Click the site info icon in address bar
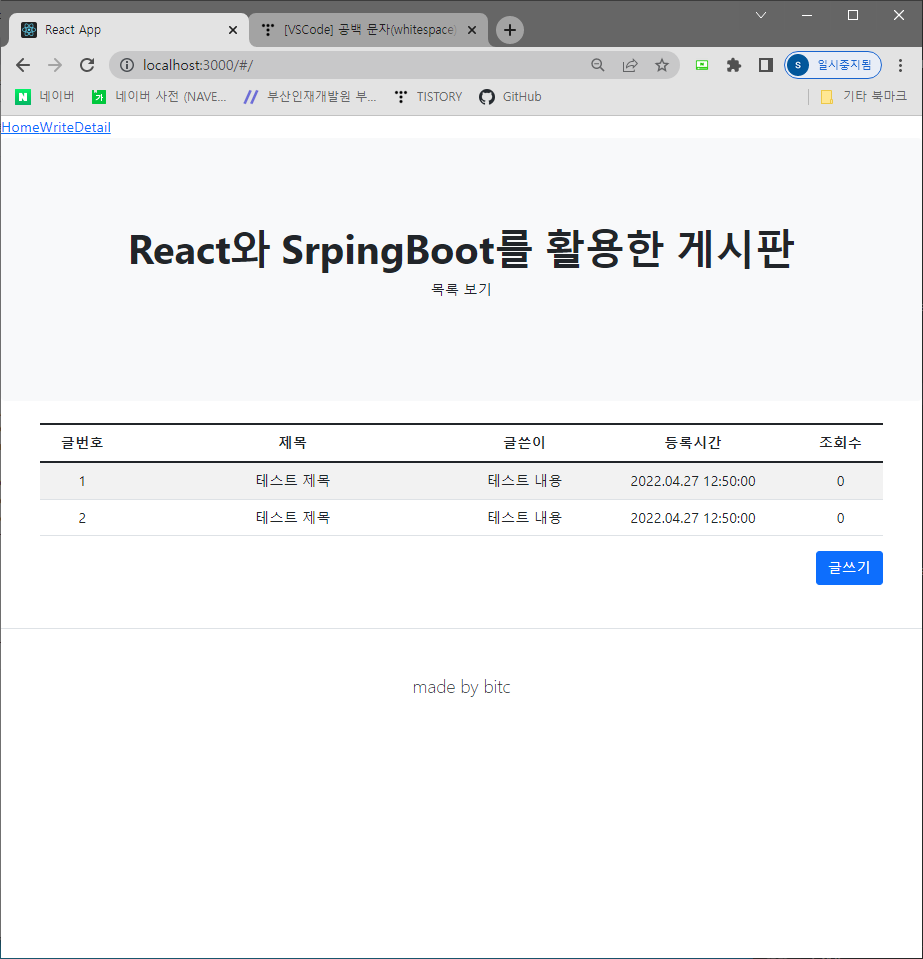Viewport: 923px width, 959px height. [127, 65]
